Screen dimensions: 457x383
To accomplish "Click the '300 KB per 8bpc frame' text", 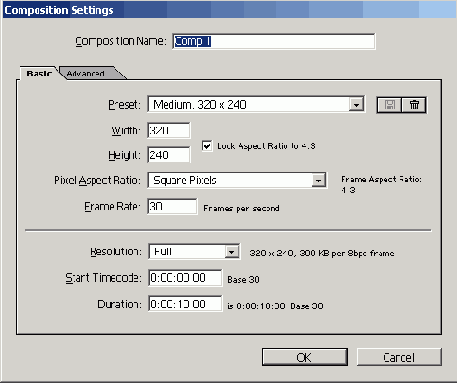I will (347, 253).
